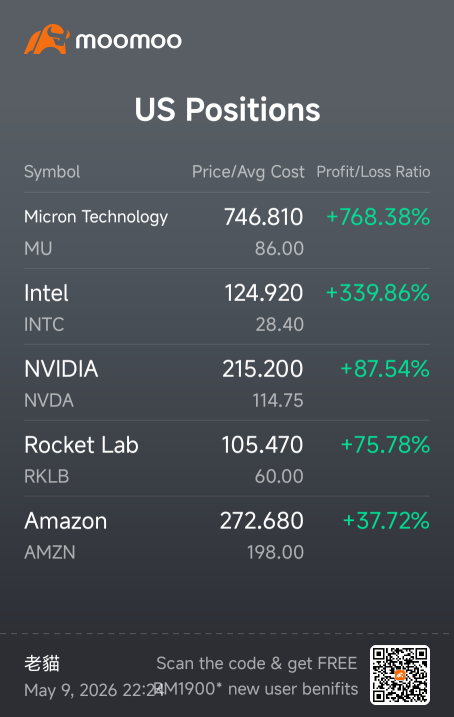This screenshot has width=454, height=717.
Task: Click the US Positions title
Action: click(x=227, y=110)
